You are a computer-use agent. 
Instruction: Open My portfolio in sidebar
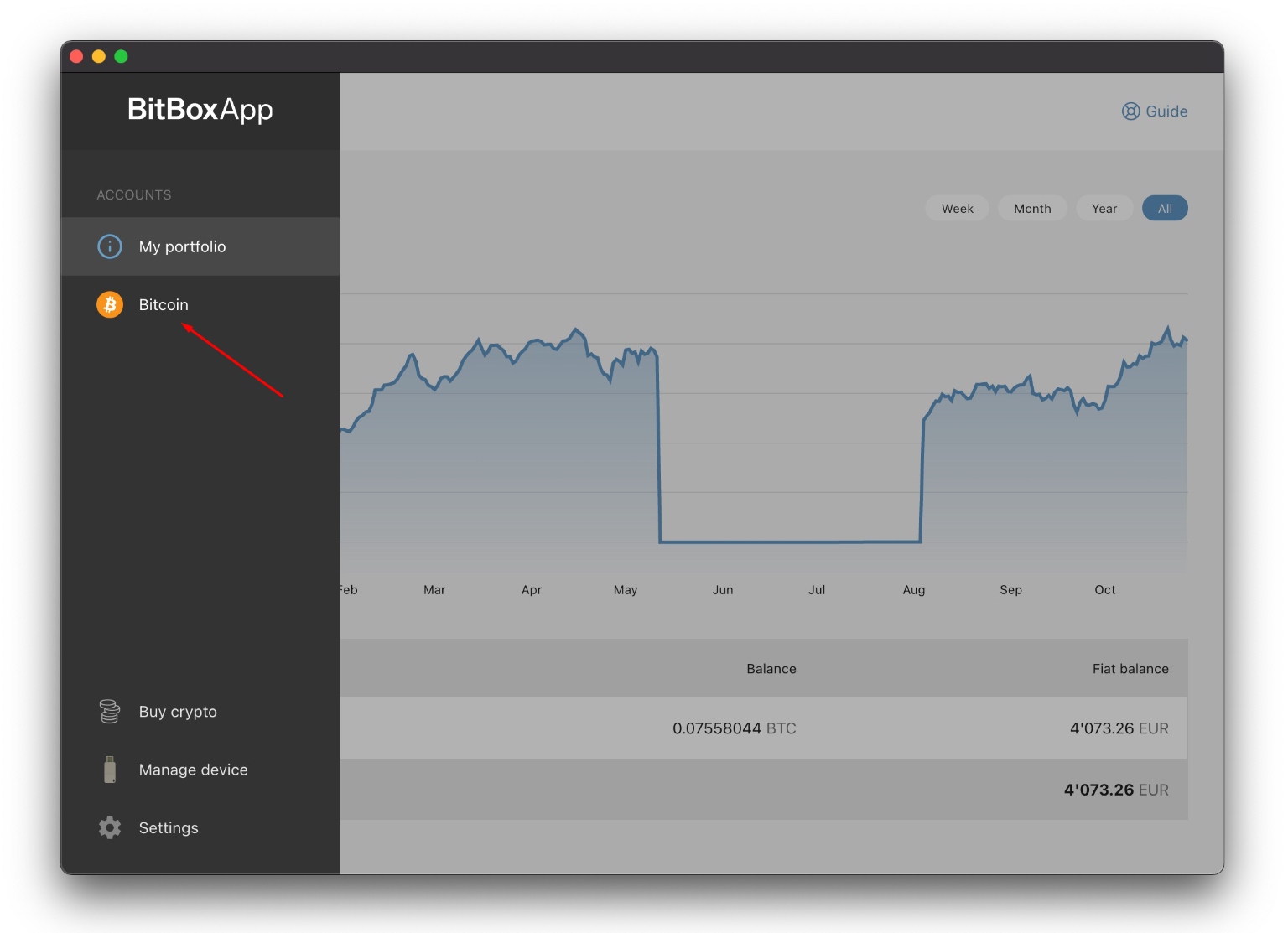click(x=200, y=246)
